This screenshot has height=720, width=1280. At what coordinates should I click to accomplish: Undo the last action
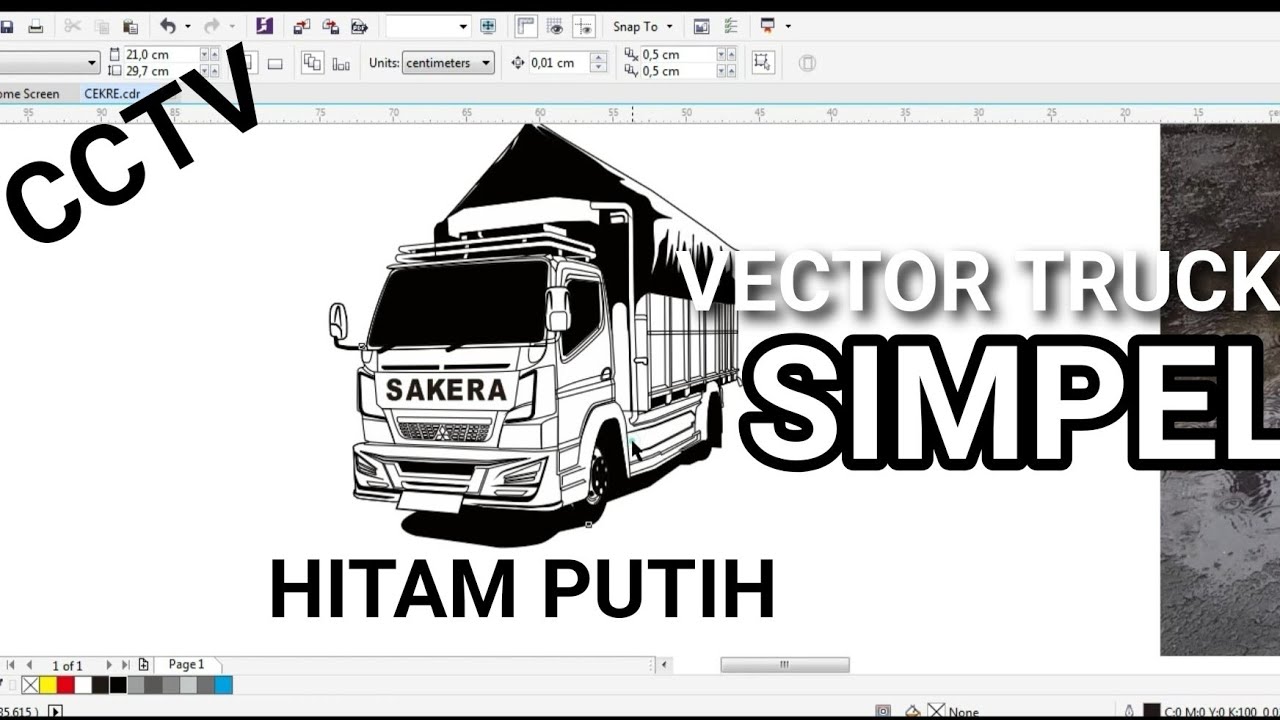pyautogui.click(x=168, y=27)
